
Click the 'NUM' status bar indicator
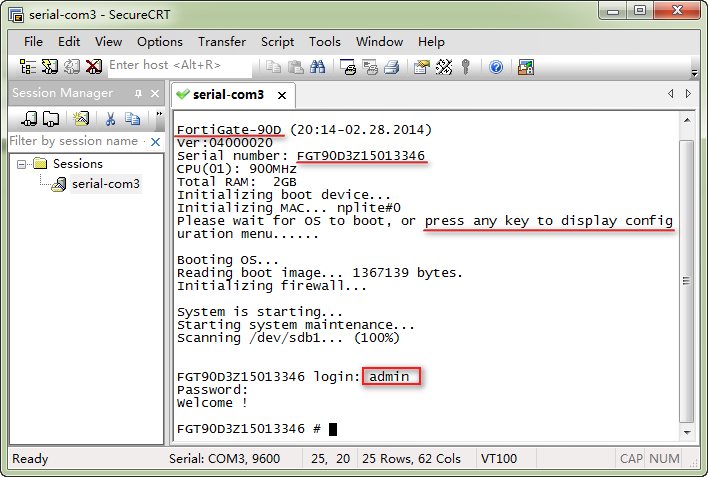664,459
